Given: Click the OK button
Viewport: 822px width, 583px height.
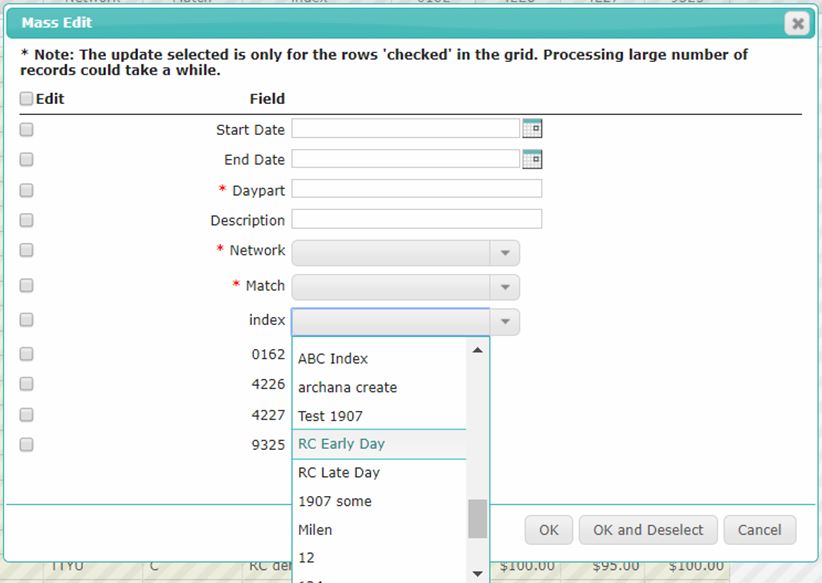Looking at the screenshot, I should click(548, 530).
